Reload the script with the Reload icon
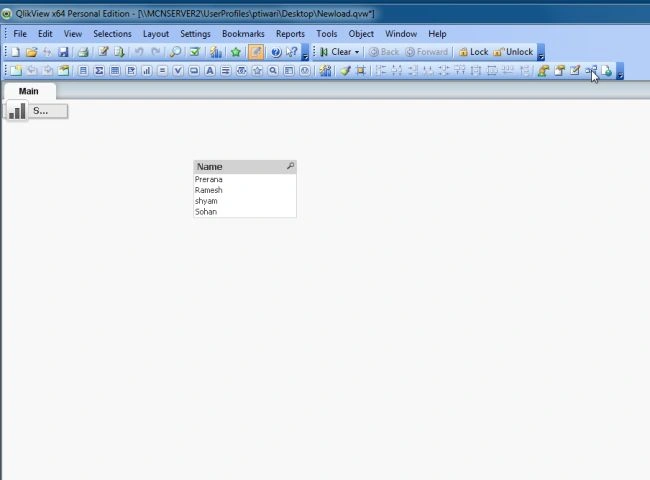 click(x=119, y=52)
